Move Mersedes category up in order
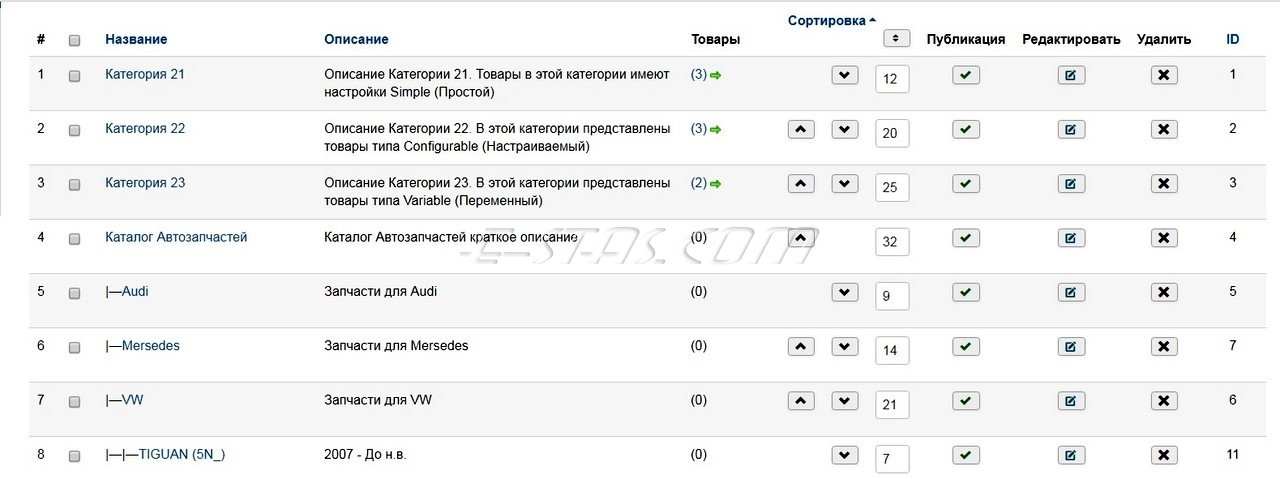This screenshot has height=479, width=1280. (801, 347)
